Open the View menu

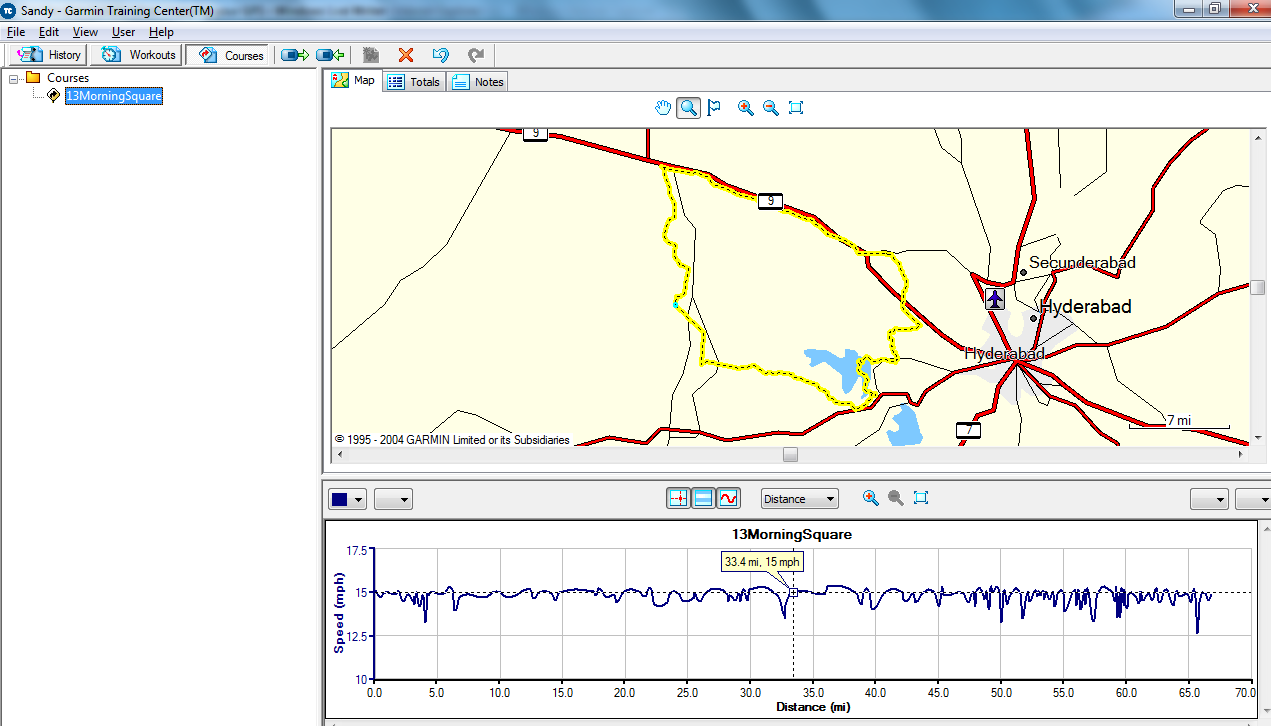pos(85,32)
